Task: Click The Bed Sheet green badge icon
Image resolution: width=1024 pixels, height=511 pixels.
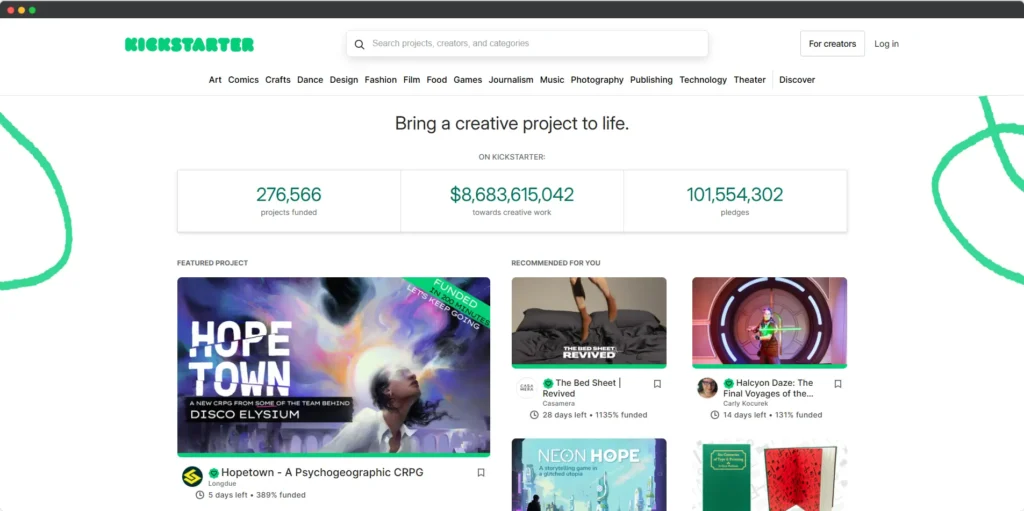Action: coord(548,384)
